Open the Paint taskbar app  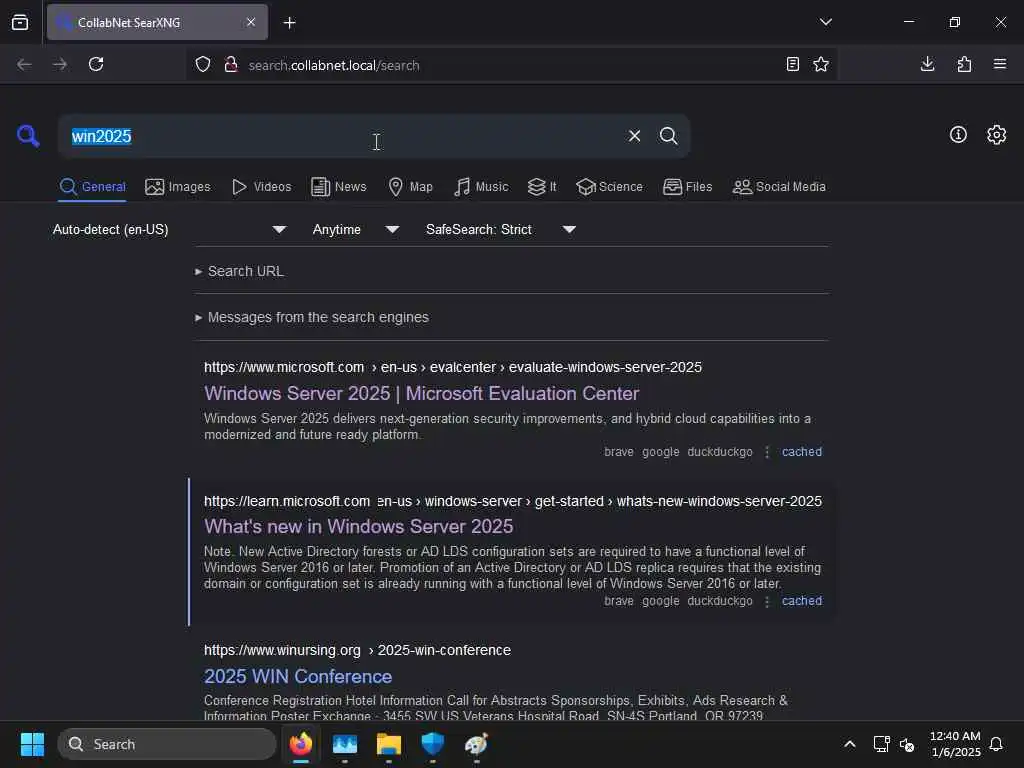(x=476, y=744)
